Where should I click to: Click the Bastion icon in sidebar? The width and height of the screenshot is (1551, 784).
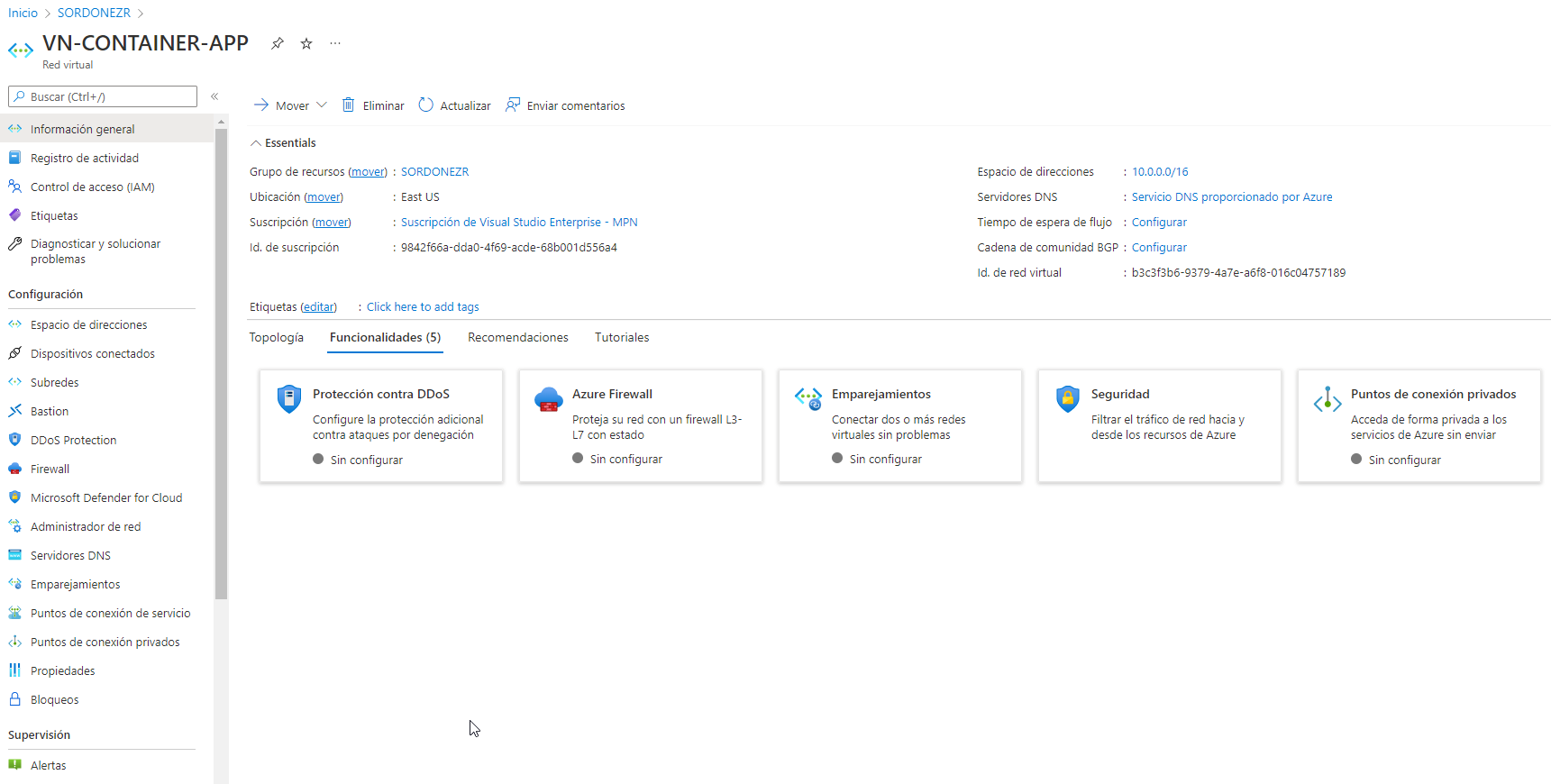14,411
